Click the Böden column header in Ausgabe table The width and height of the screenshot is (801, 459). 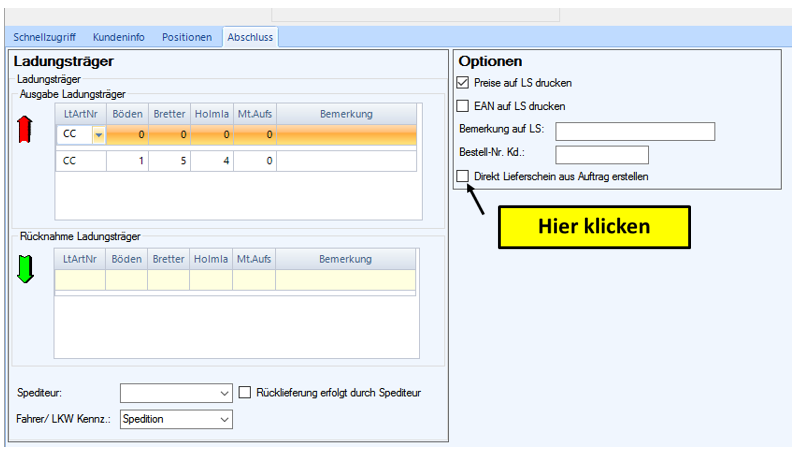point(127,114)
